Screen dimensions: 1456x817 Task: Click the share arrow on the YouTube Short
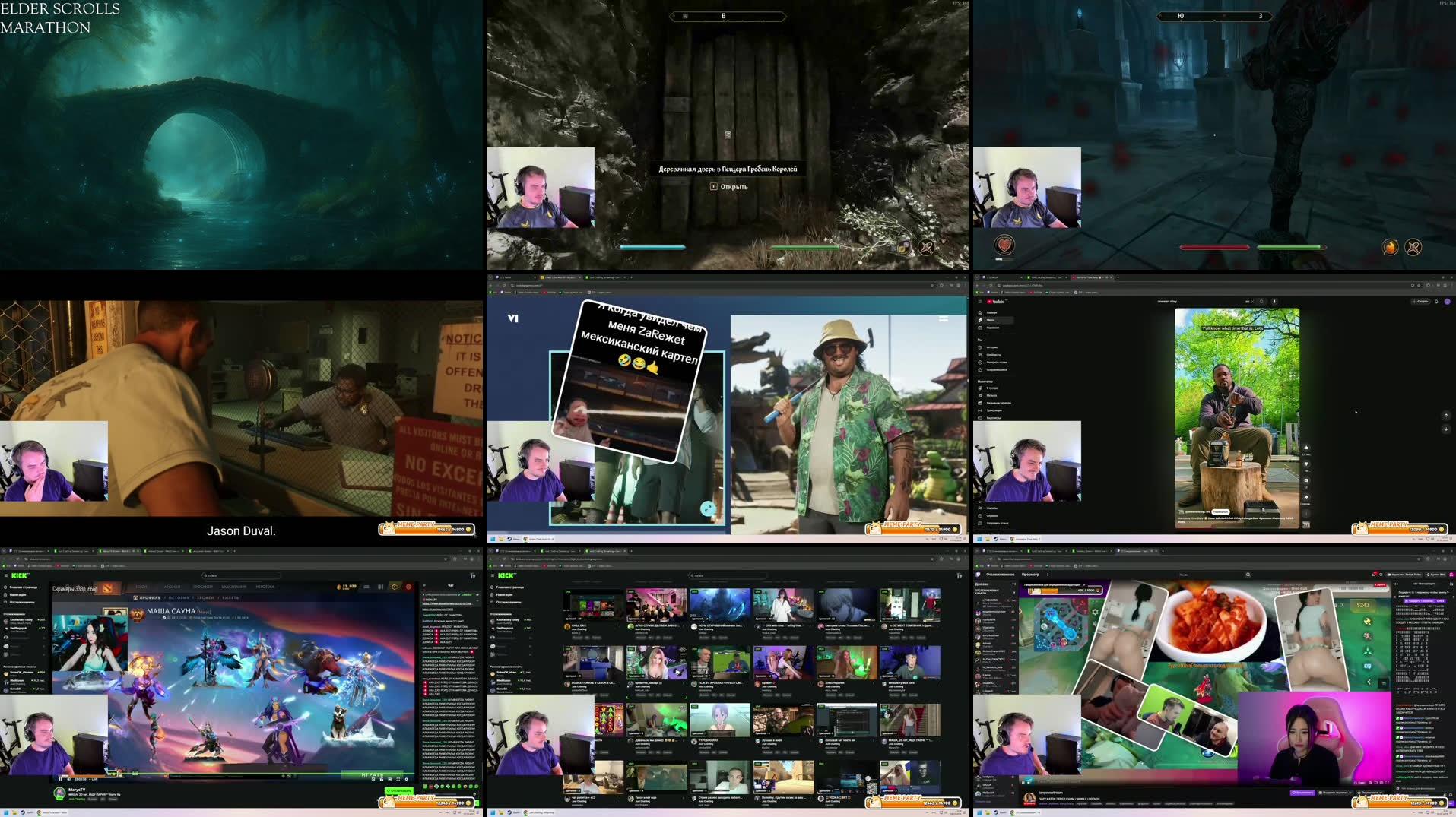[x=1306, y=497]
